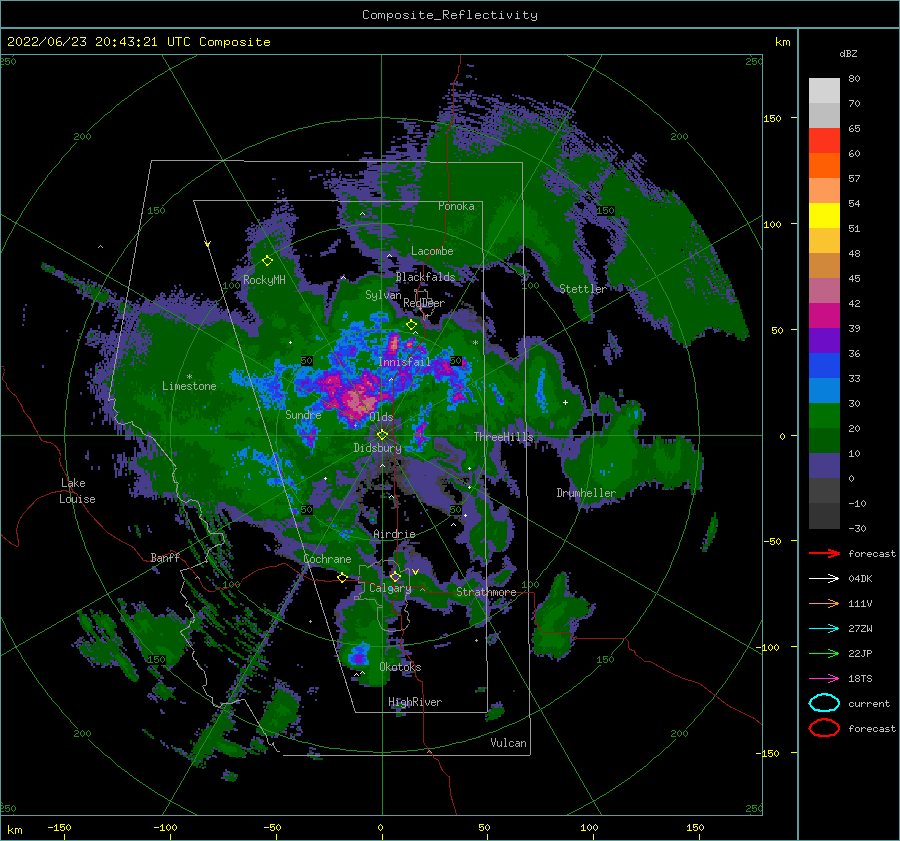Click the Composite_Reflectivity title

[x=450, y=15]
